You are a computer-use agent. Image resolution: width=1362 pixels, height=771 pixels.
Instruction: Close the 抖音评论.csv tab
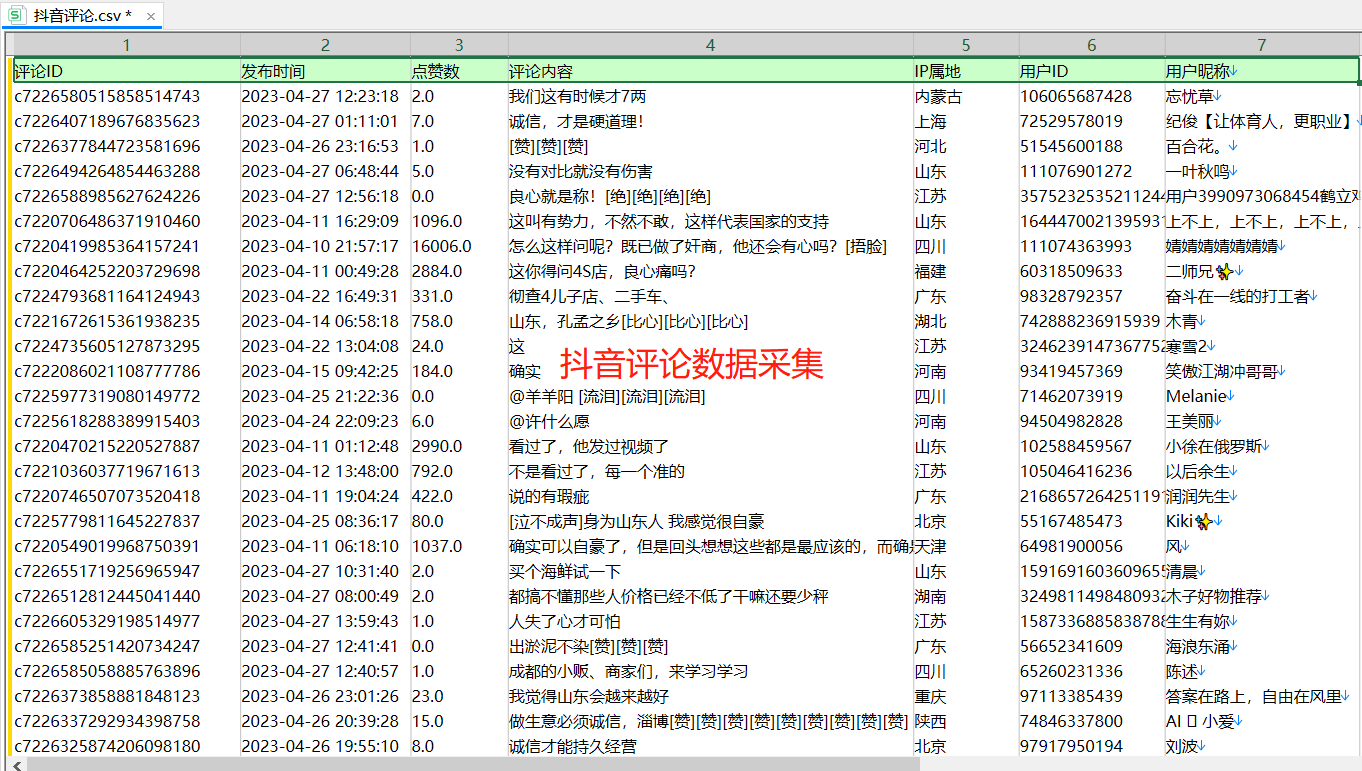(x=150, y=16)
